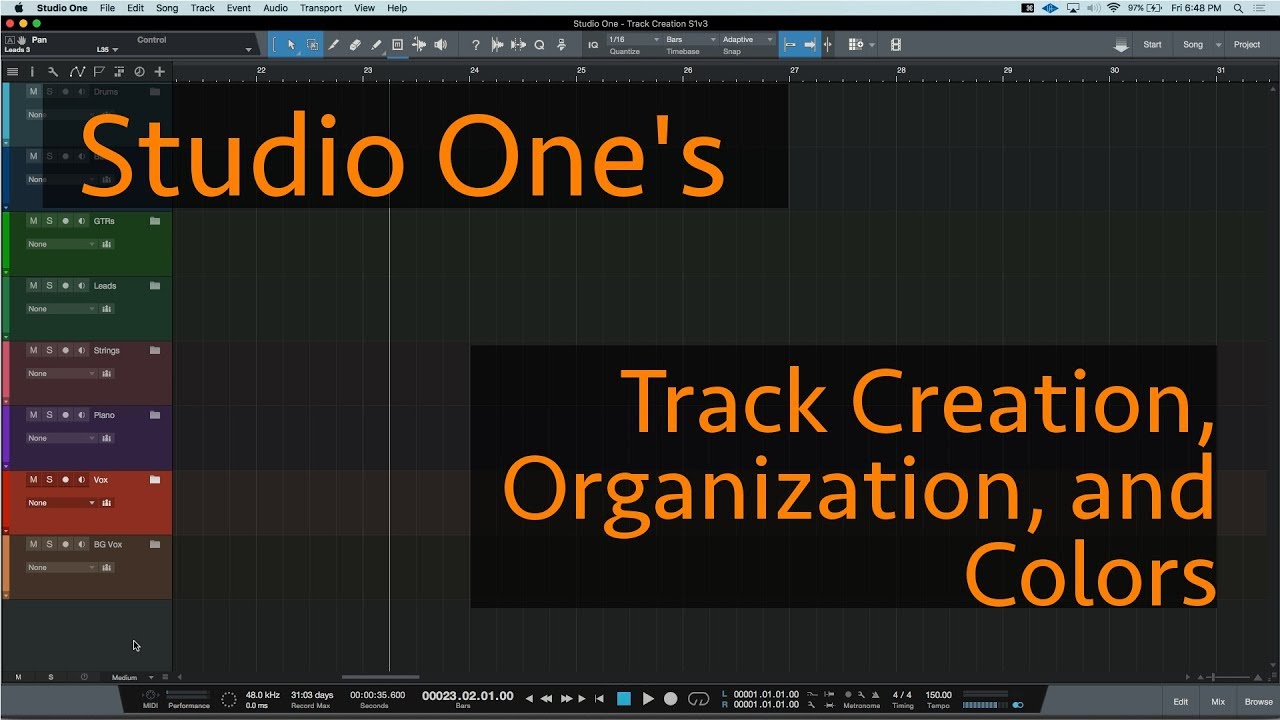Click the wrench track options icon

(53, 72)
